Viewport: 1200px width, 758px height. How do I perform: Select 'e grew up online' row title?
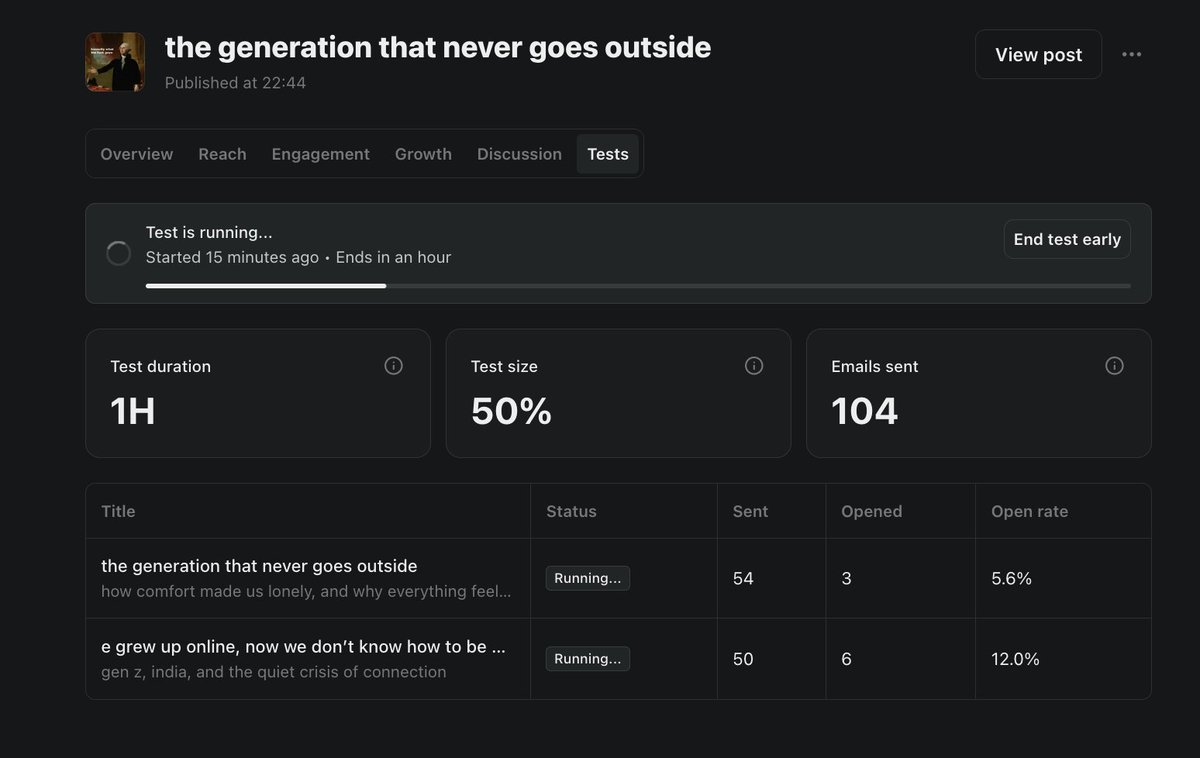click(x=303, y=646)
